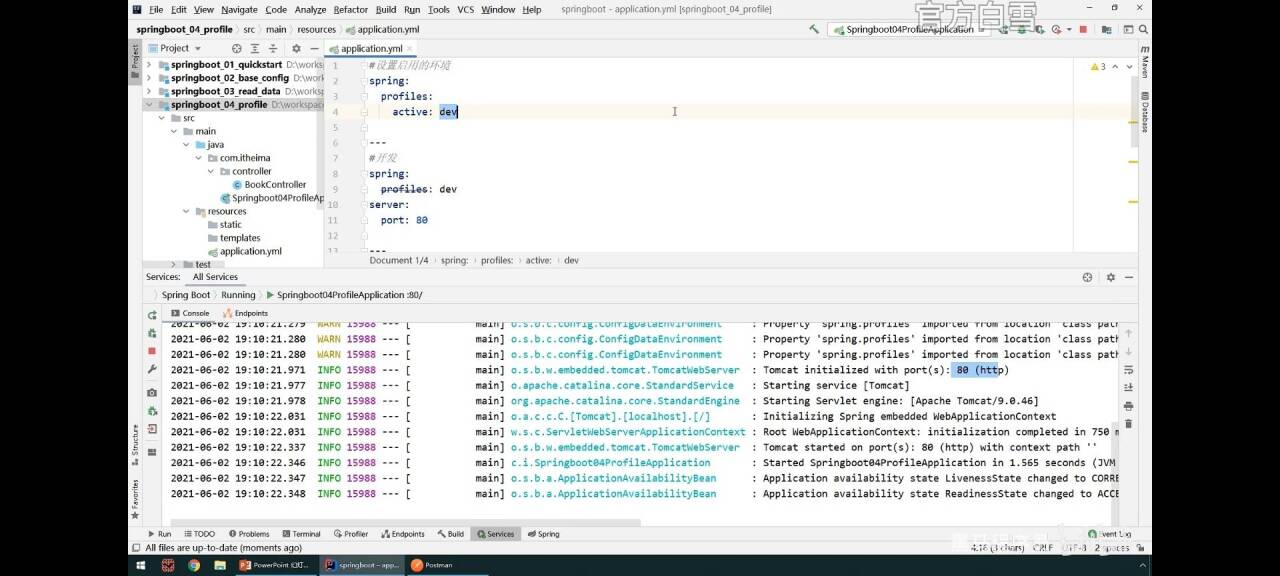Click Collapse All icon in Project panel
The image size is (1280, 576).
click(273, 48)
